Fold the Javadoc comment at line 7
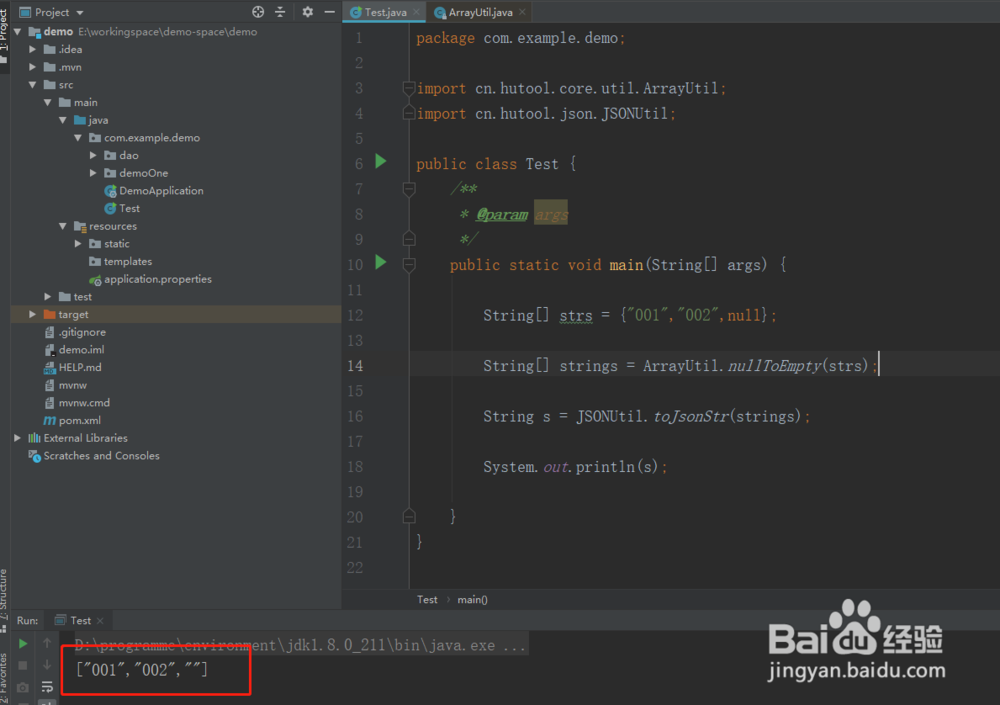Screen dimensions: 1000x705 (409, 189)
